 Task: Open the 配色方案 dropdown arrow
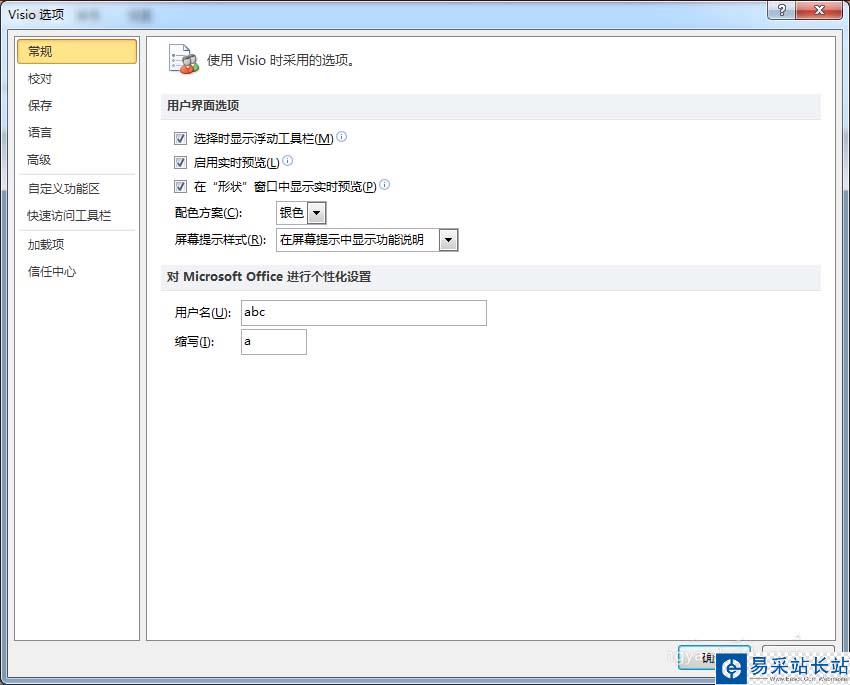pos(317,213)
